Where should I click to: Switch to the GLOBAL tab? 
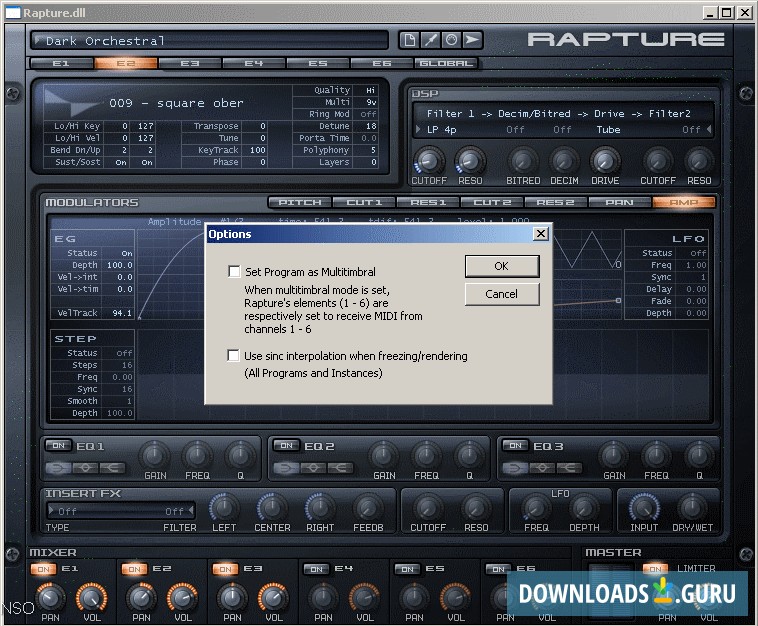445,63
